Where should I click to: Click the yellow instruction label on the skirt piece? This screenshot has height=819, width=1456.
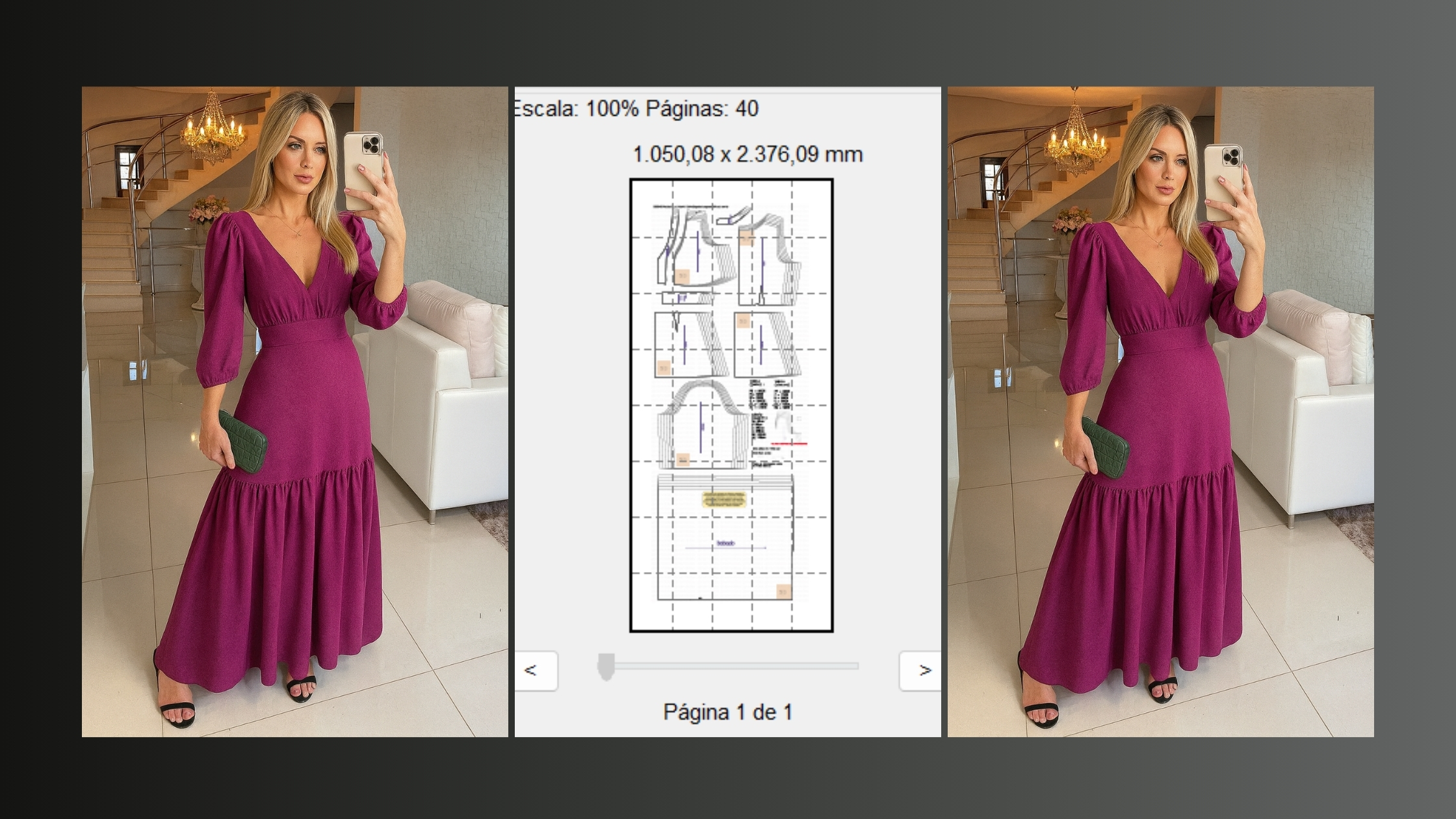(724, 498)
